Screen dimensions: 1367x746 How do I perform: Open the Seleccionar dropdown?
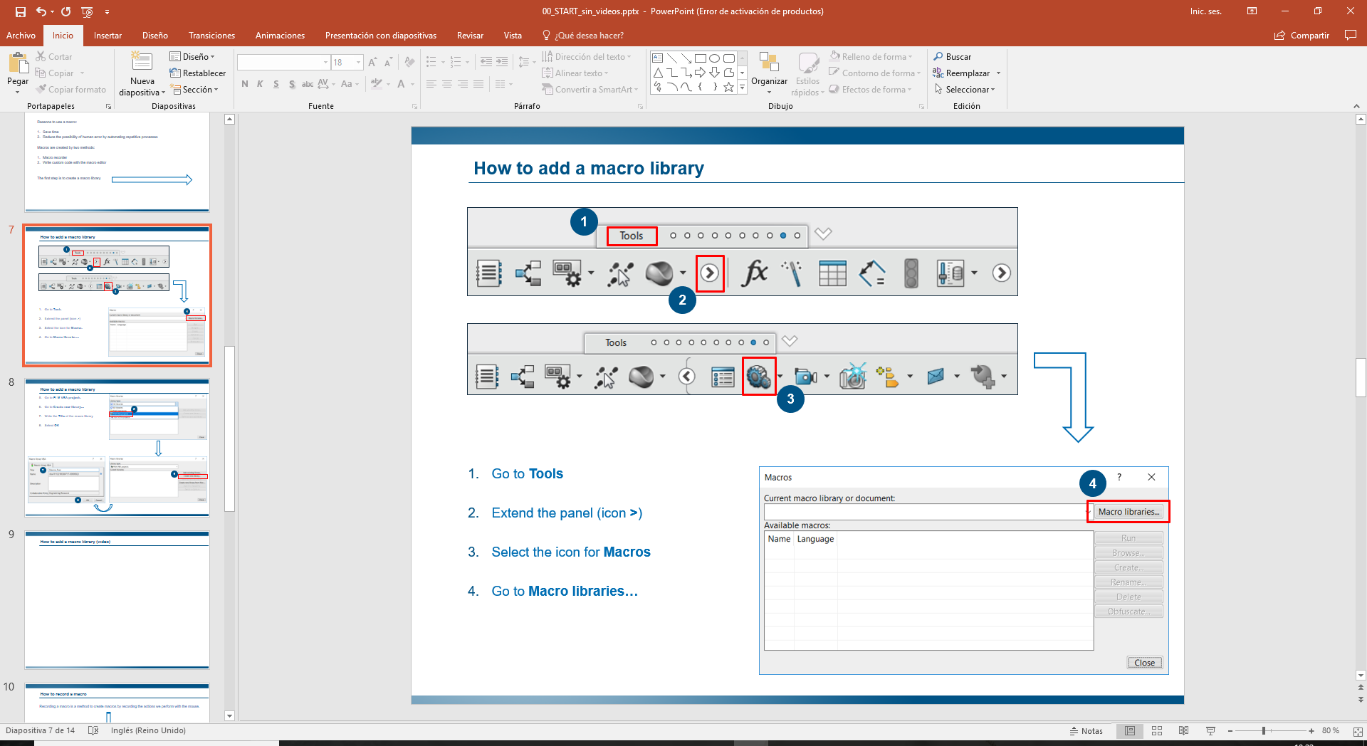tap(963, 89)
